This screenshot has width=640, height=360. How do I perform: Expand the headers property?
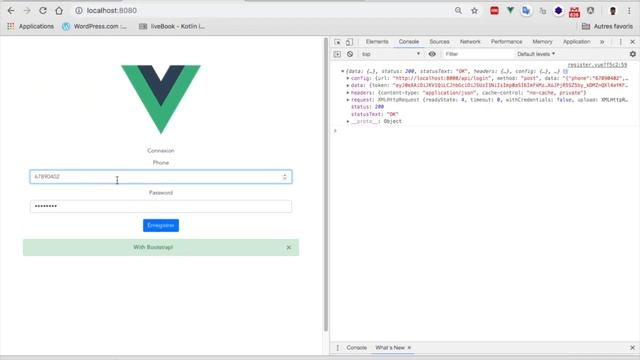348,93
